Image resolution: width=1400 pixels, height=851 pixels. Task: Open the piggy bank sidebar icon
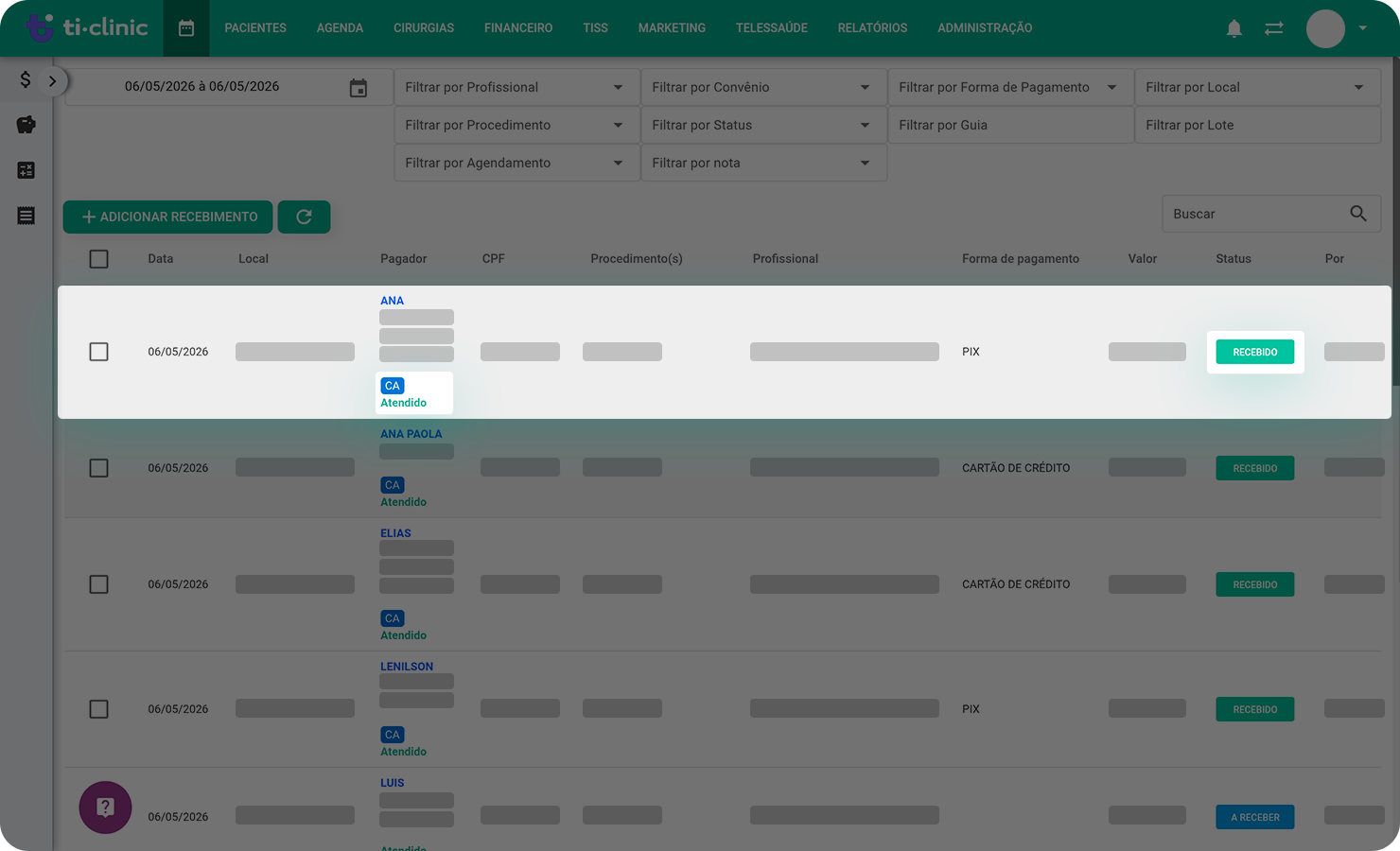(x=26, y=125)
